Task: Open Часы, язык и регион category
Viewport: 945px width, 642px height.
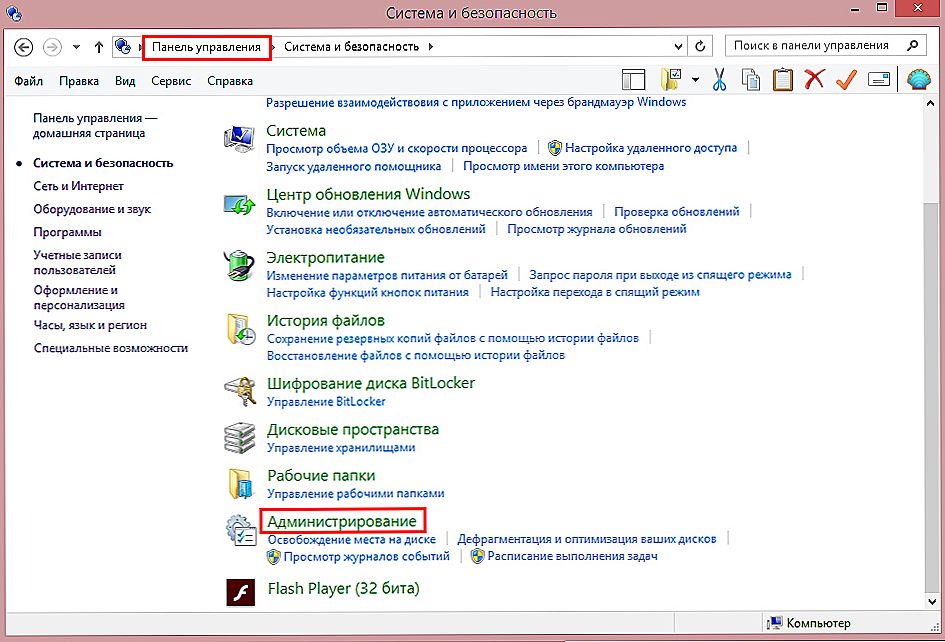Action: click(x=90, y=325)
